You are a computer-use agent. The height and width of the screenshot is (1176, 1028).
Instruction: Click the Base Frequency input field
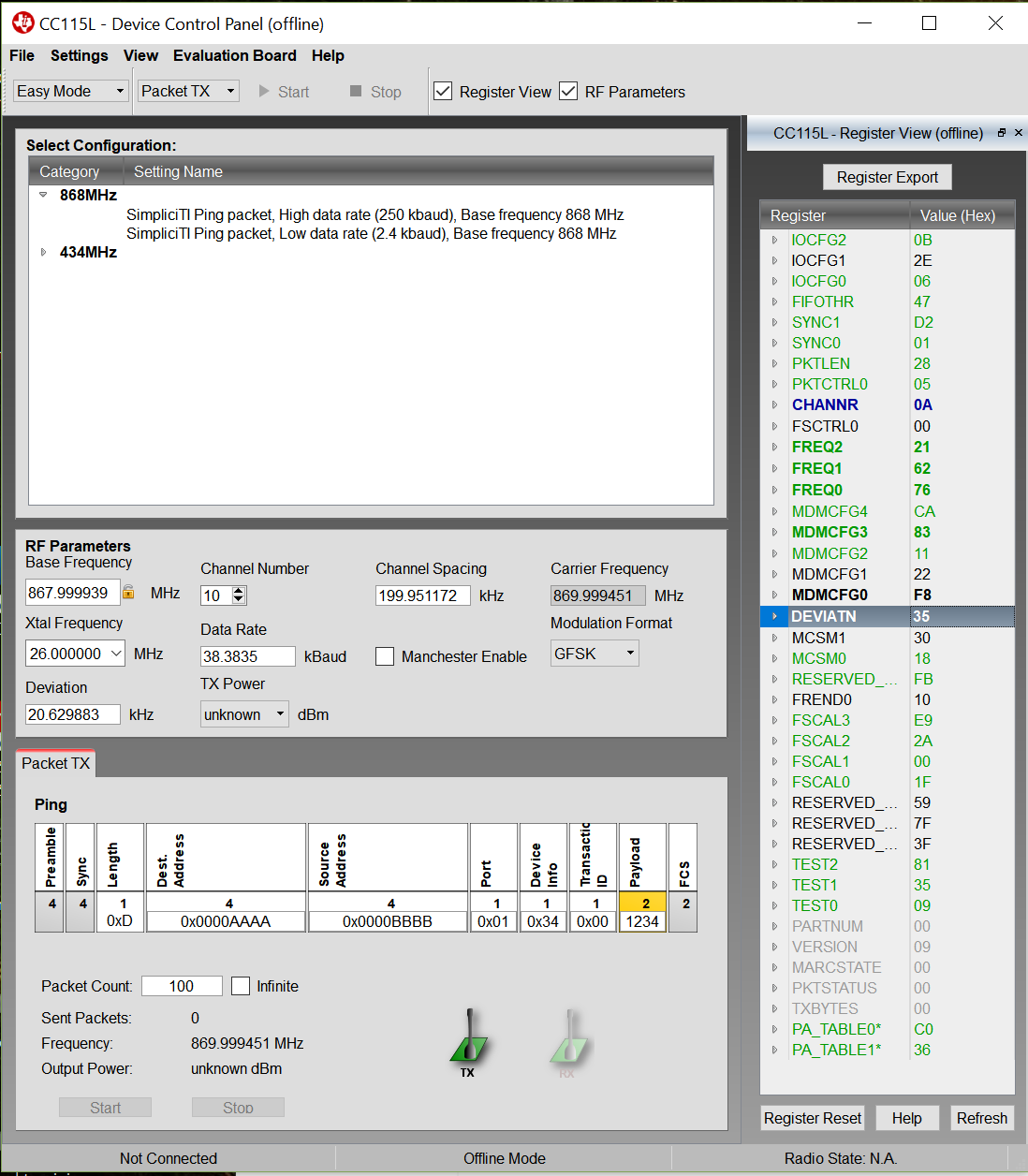coord(73,593)
